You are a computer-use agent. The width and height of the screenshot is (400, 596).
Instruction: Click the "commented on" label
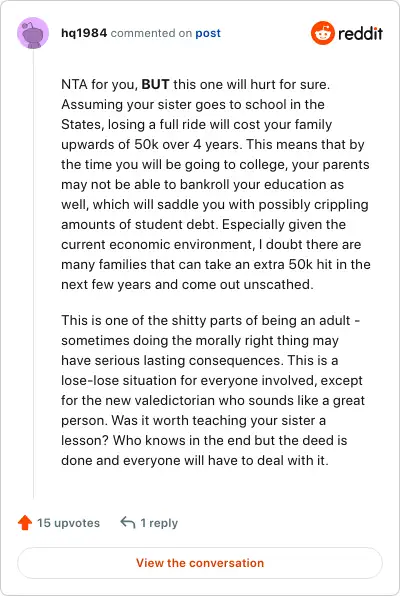click(151, 33)
